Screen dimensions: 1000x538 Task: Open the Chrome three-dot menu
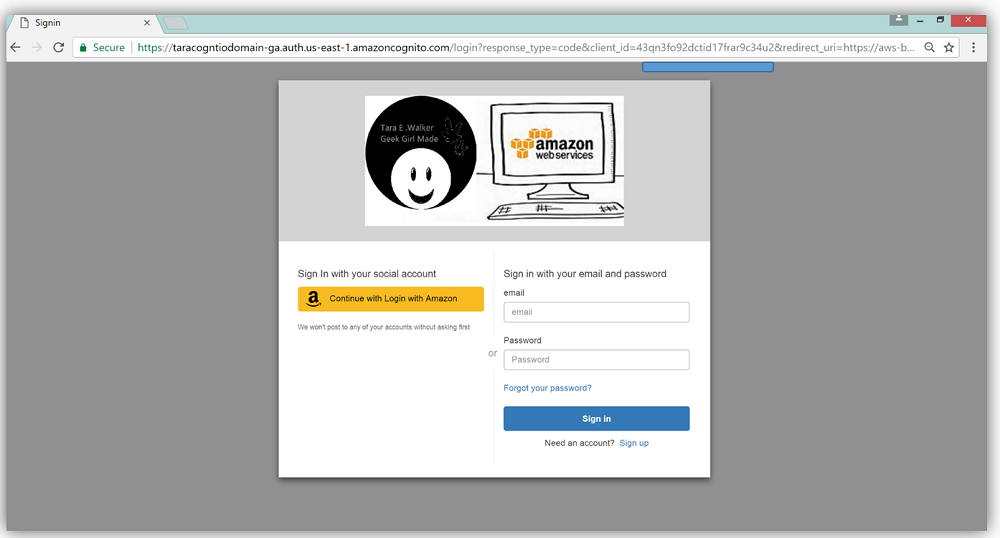point(974,47)
